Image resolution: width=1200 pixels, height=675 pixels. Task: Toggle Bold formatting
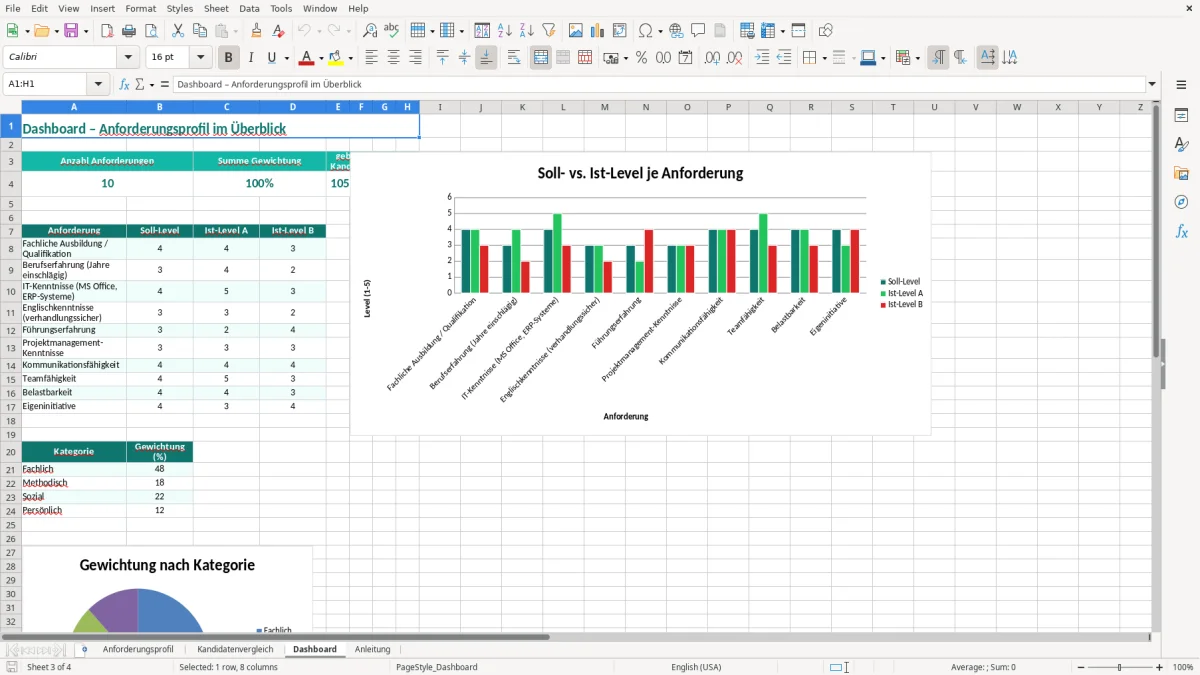229,58
